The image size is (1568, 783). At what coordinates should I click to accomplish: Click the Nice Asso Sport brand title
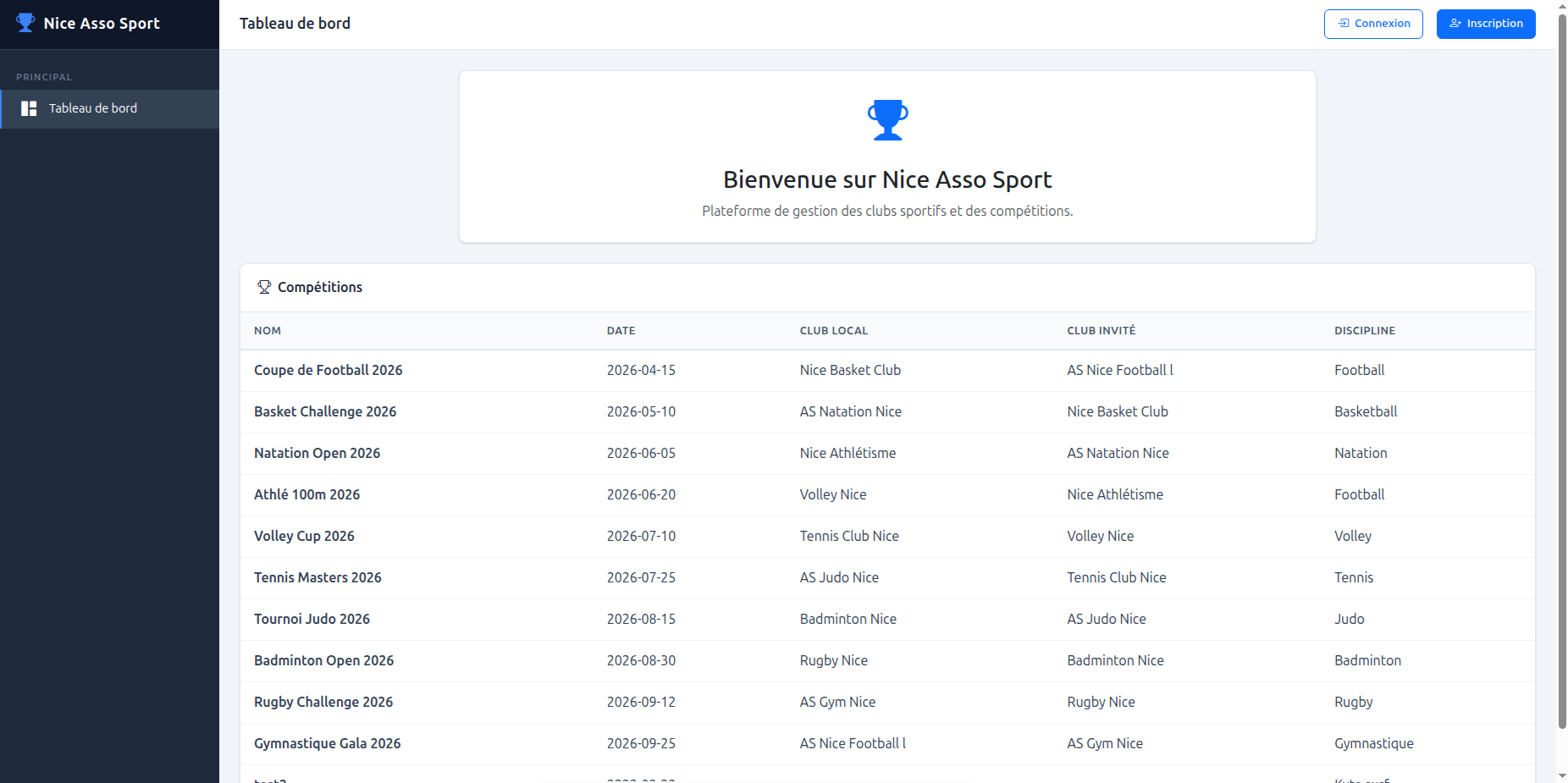tap(102, 24)
